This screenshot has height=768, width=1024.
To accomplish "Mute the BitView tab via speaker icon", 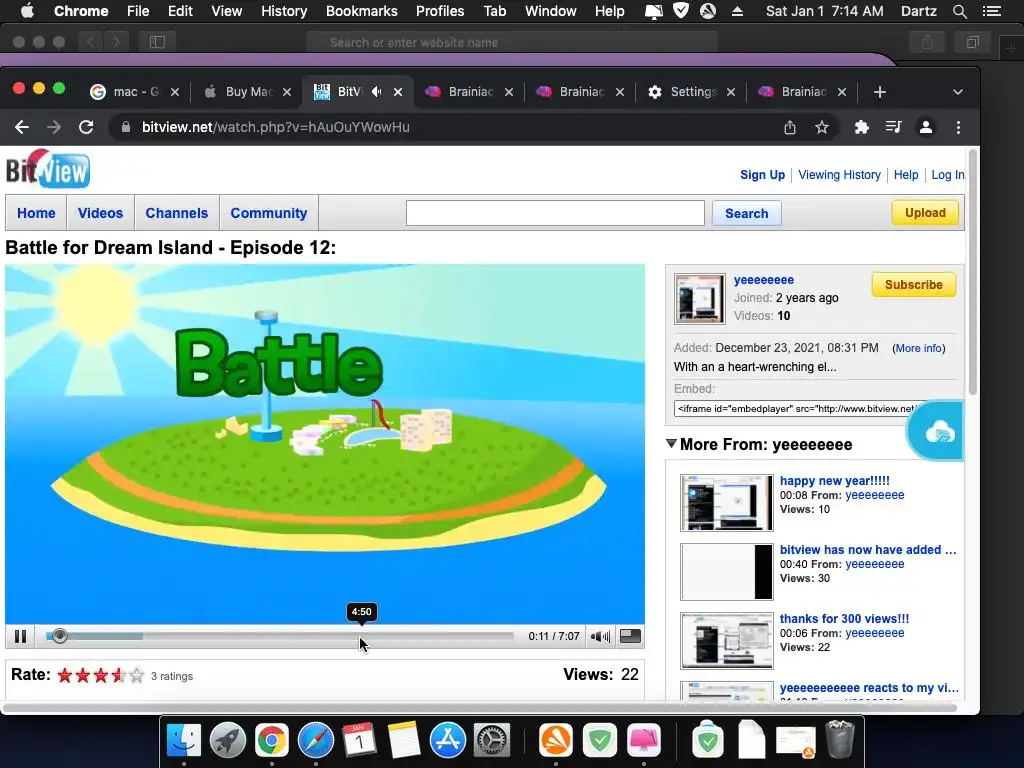I will click(376, 91).
